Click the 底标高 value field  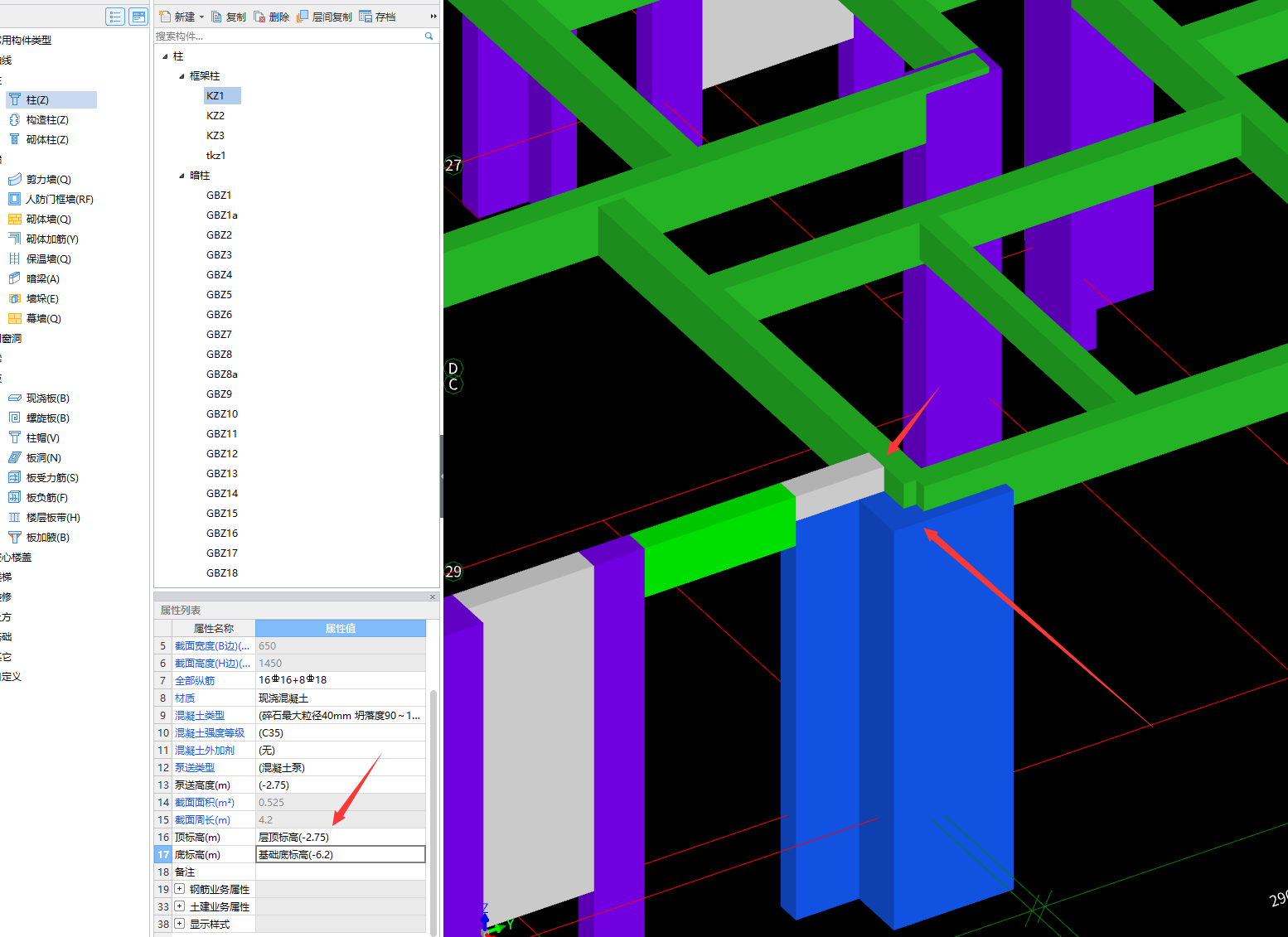pos(340,855)
